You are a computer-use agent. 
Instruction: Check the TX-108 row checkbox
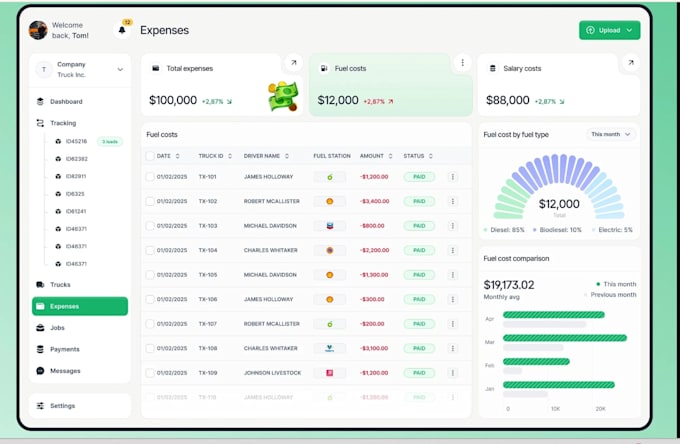click(x=150, y=348)
